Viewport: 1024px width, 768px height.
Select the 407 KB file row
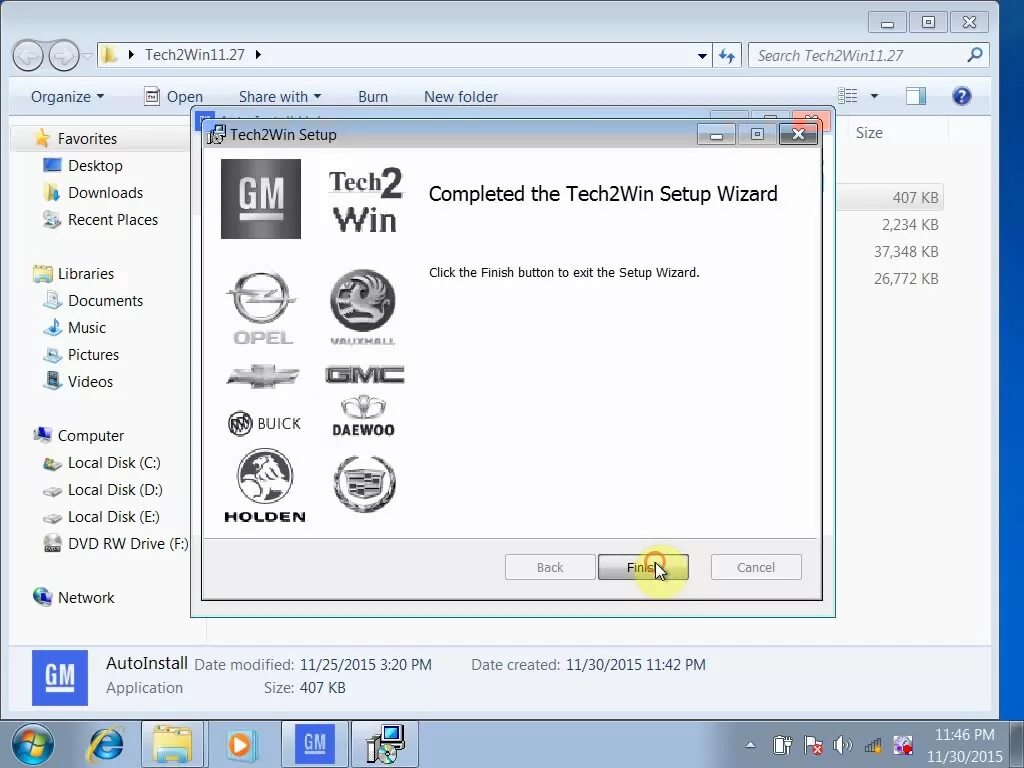point(890,197)
